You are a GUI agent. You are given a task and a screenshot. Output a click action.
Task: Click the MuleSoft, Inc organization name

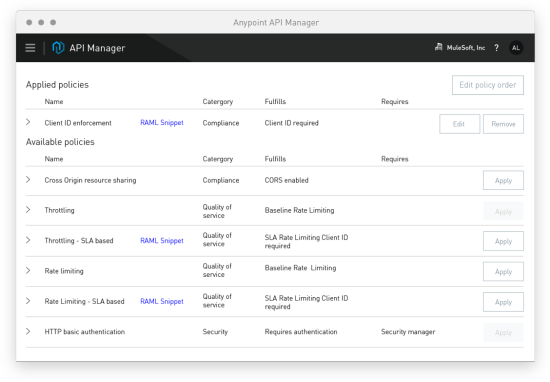point(466,48)
